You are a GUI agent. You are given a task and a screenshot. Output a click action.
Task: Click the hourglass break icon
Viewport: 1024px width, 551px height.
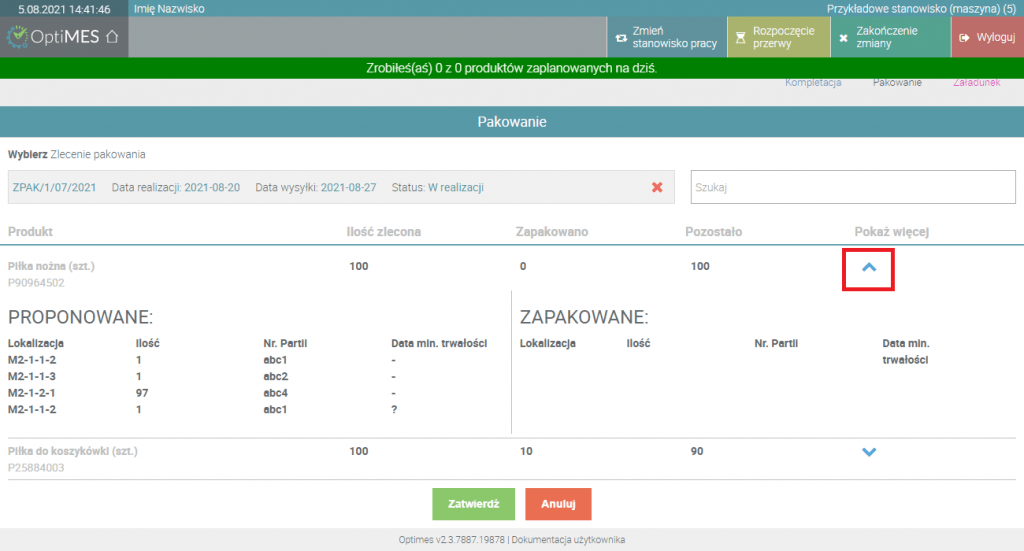pos(741,38)
